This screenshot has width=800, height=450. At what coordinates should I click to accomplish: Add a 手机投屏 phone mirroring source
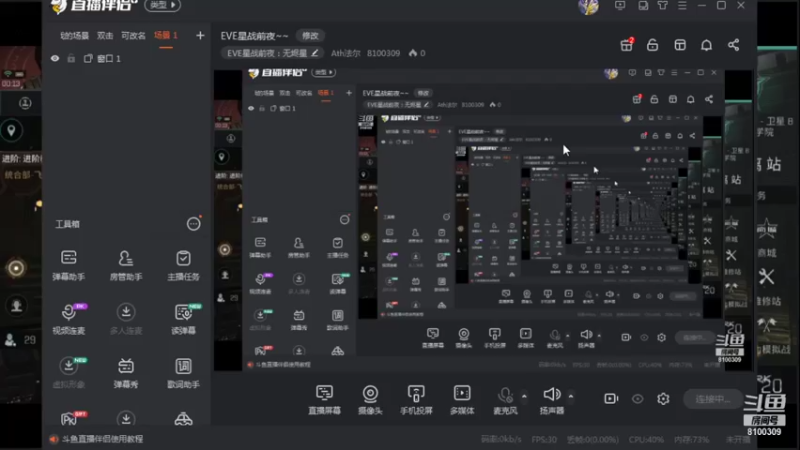[x=416, y=399]
